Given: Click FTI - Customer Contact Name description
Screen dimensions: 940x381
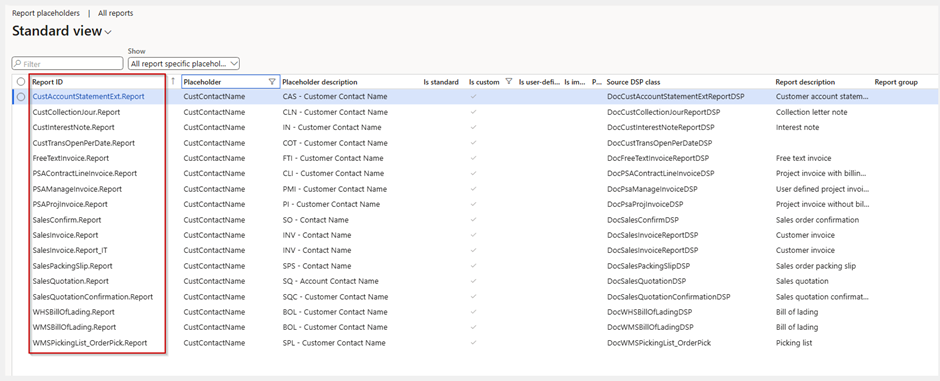Looking at the screenshot, I should 333,158.
